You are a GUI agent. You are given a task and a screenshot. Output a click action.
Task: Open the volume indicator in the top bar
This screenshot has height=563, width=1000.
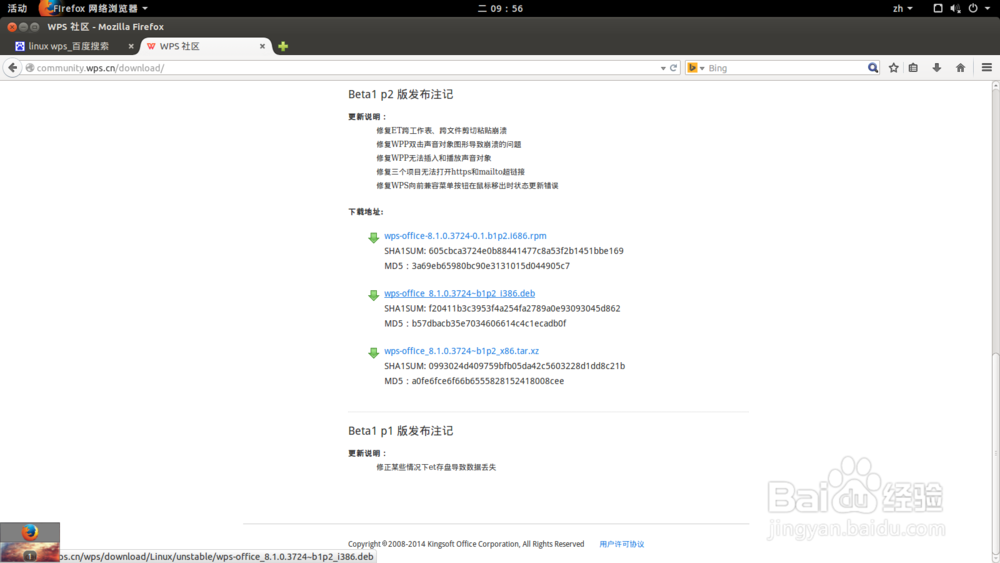pos(955,8)
